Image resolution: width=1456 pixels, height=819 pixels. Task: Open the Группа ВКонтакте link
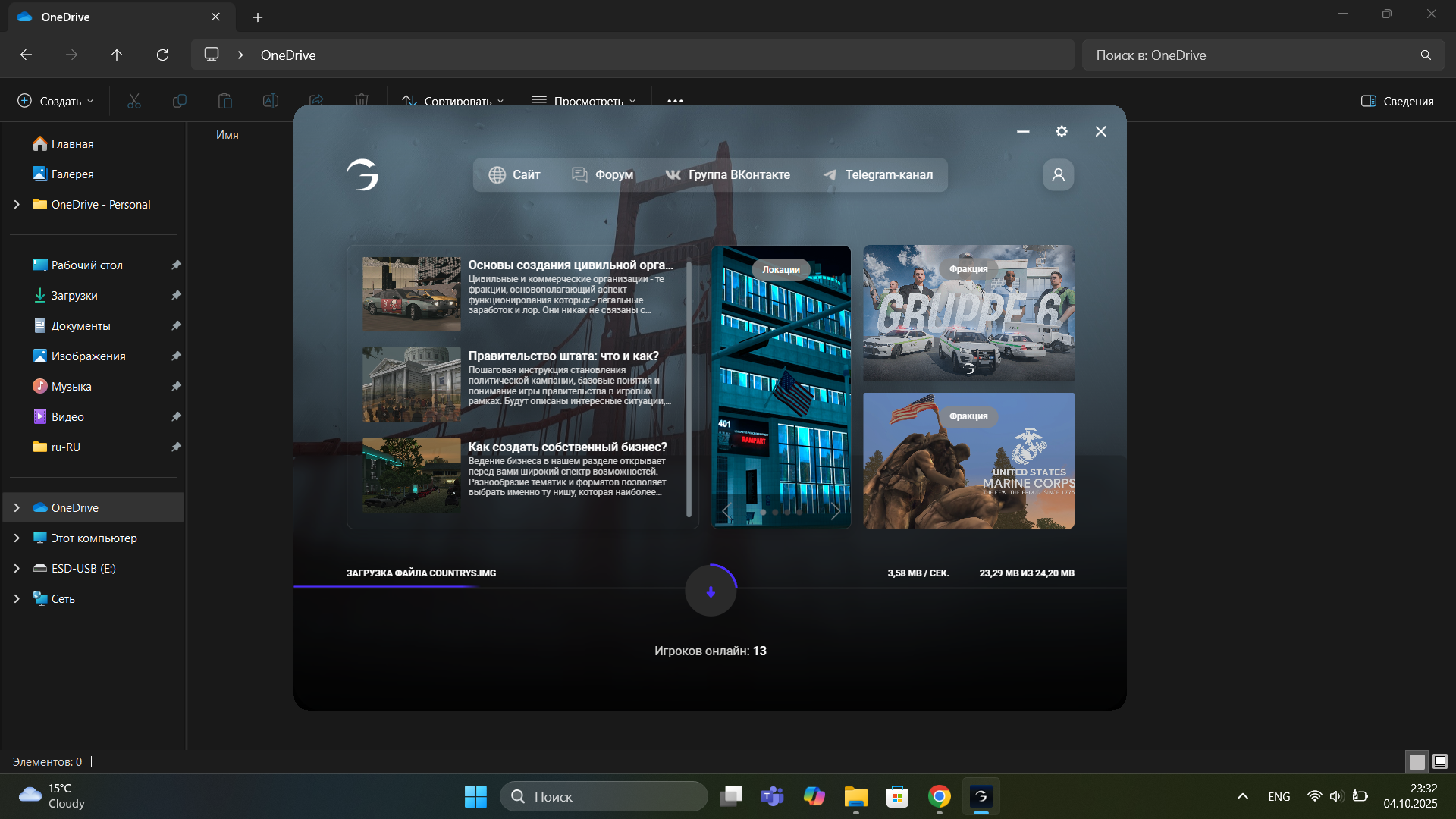tap(728, 175)
